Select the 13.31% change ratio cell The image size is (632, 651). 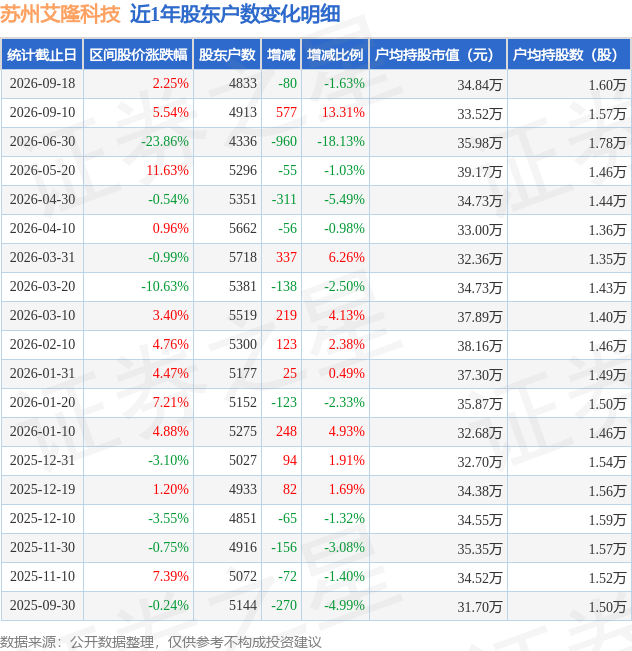tap(343, 113)
